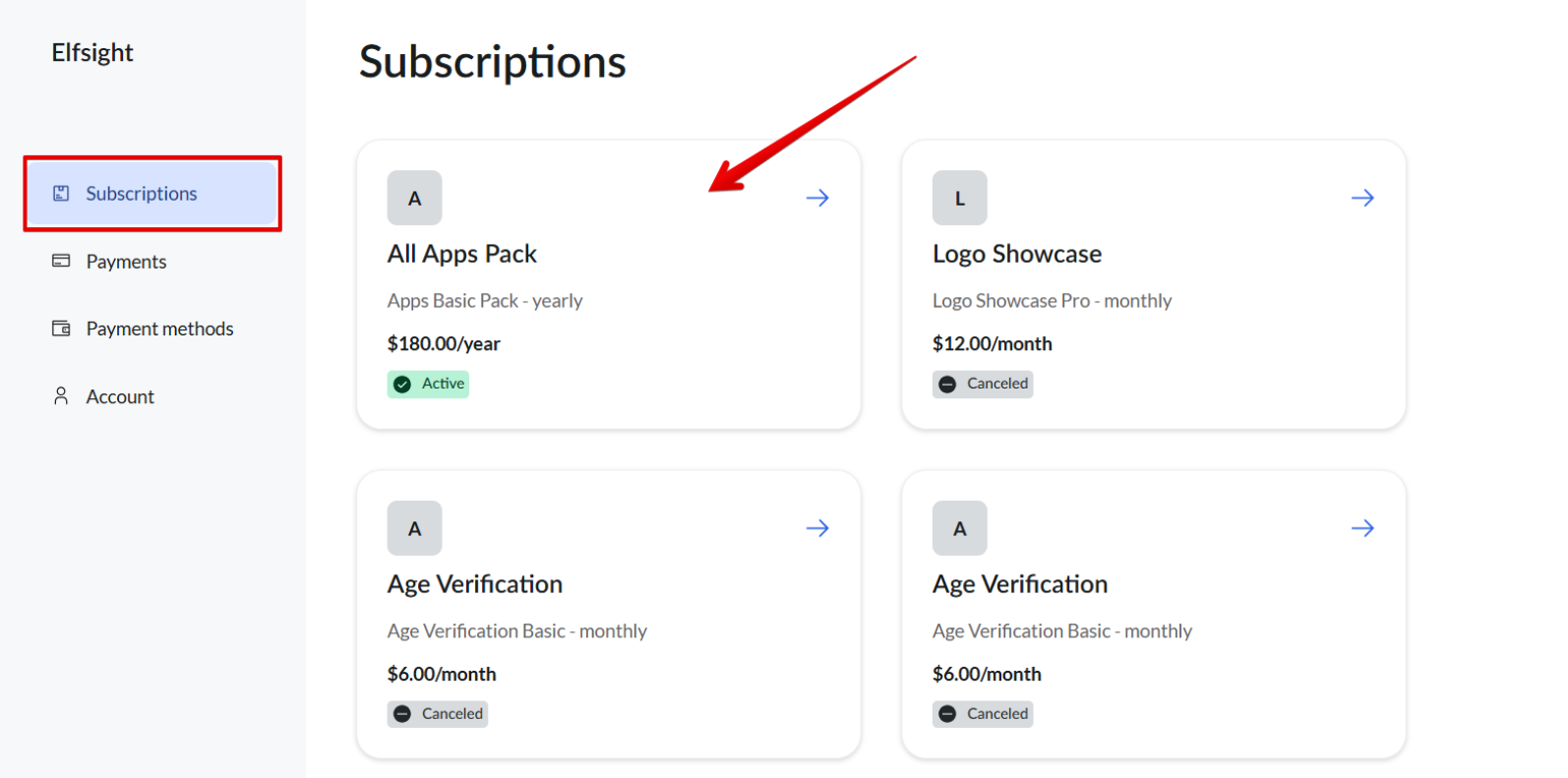Click the Payments card icon

61,261
